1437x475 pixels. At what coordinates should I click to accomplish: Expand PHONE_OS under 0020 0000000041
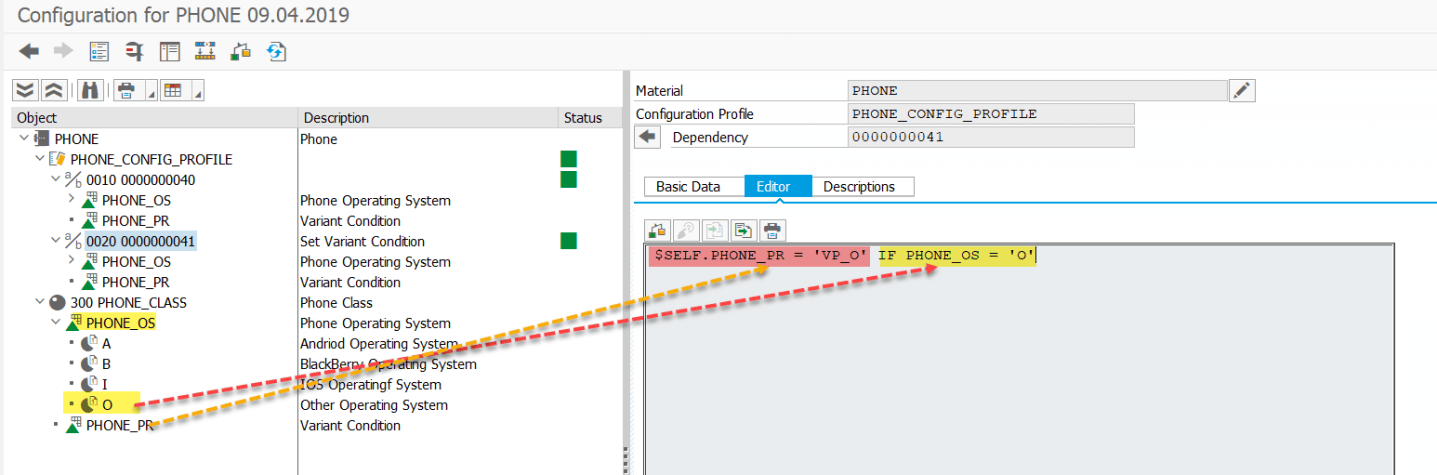point(71,261)
